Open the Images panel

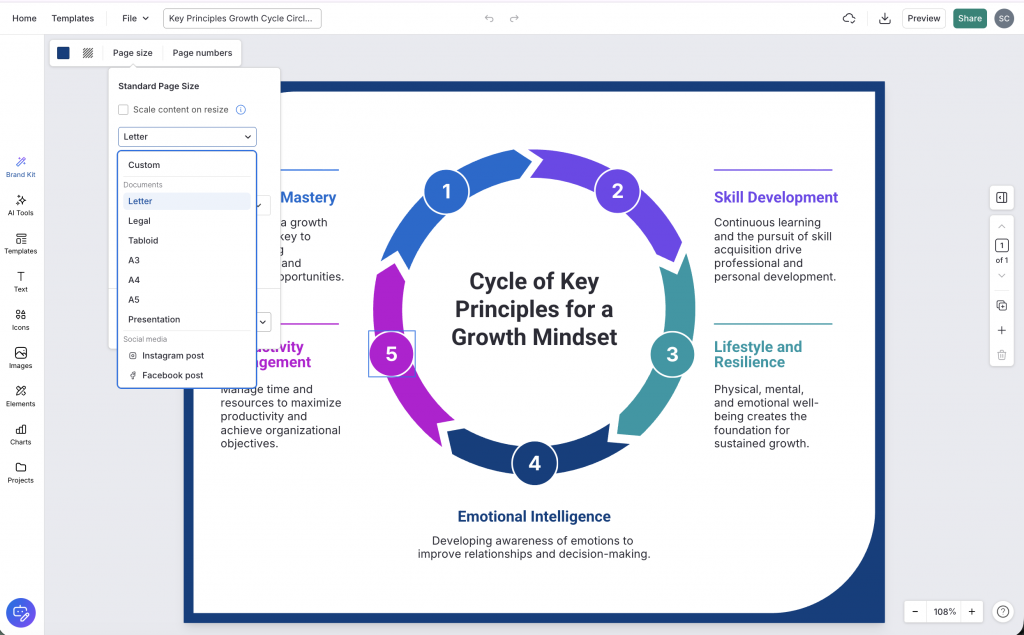pos(20,357)
